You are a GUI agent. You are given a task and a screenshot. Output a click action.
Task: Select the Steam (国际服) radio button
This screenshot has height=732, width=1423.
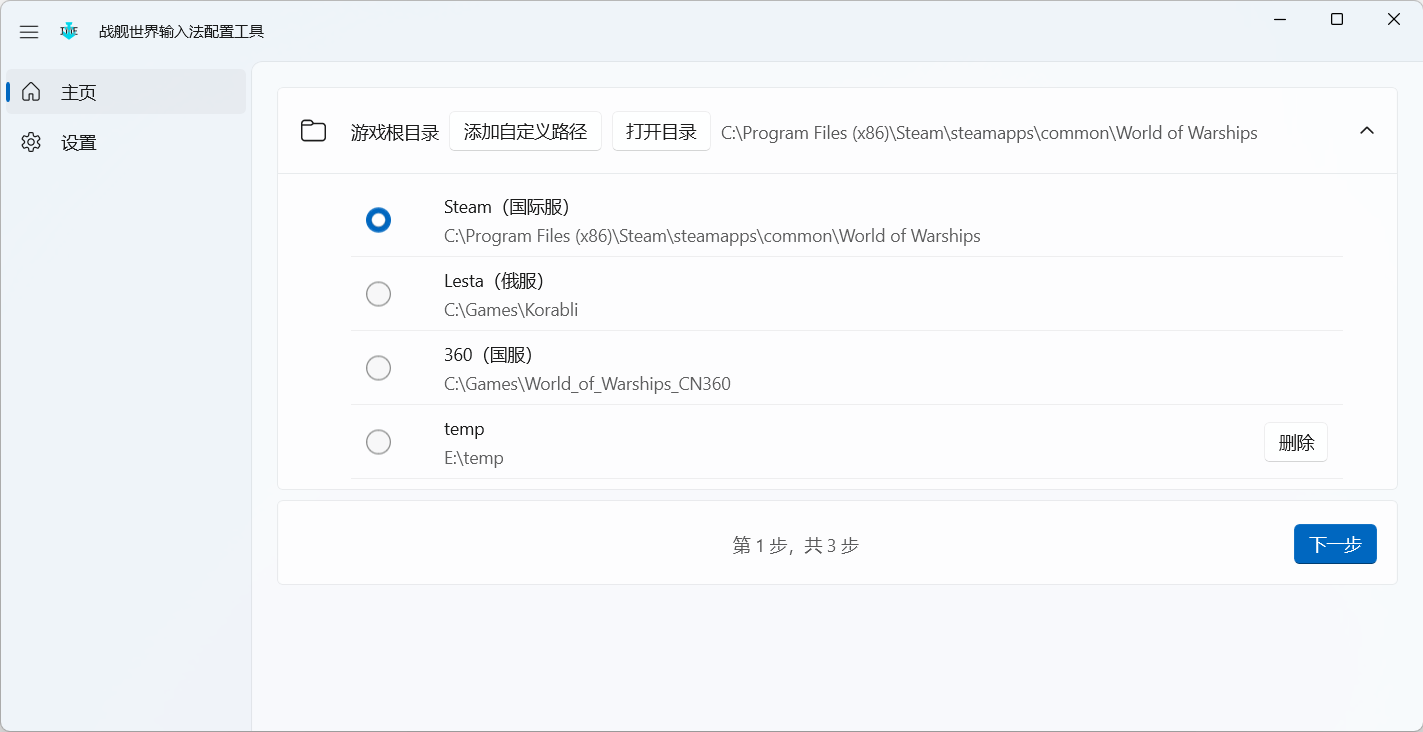378,220
